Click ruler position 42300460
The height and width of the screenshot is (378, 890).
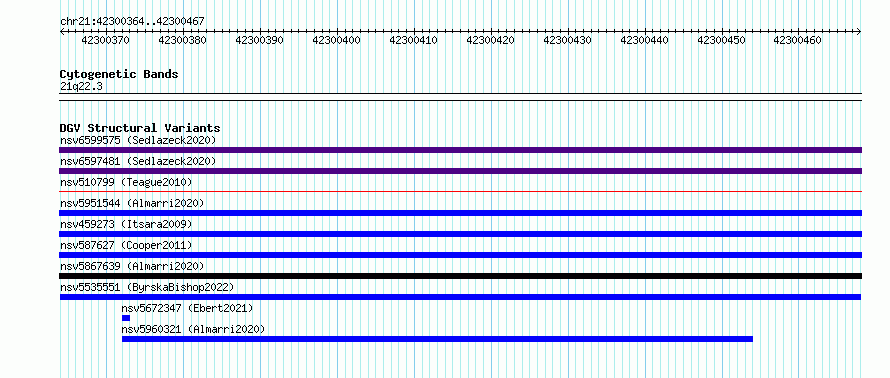click(797, 40)
